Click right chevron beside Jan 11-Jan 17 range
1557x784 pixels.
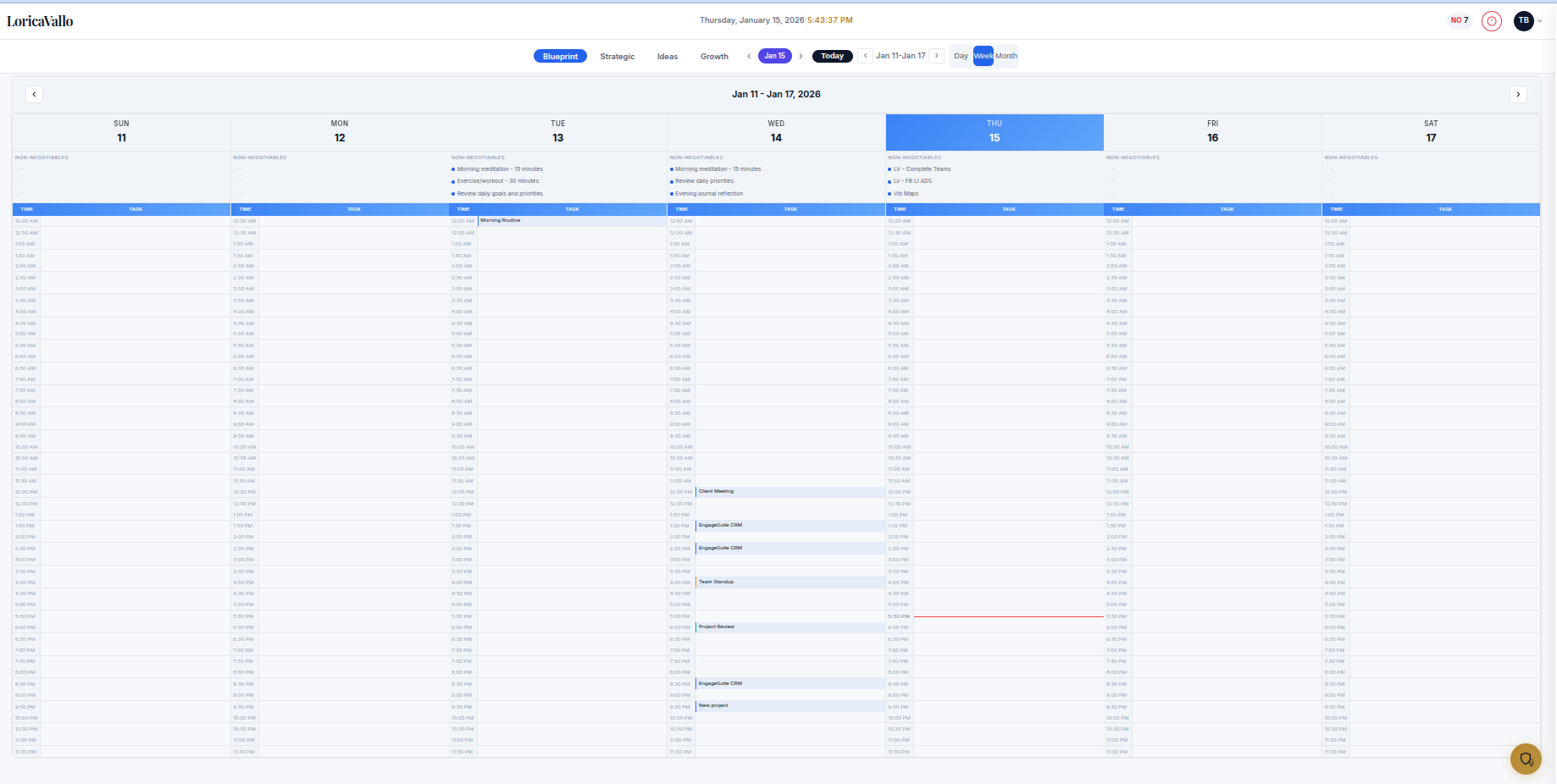click(x=936, y=56)
